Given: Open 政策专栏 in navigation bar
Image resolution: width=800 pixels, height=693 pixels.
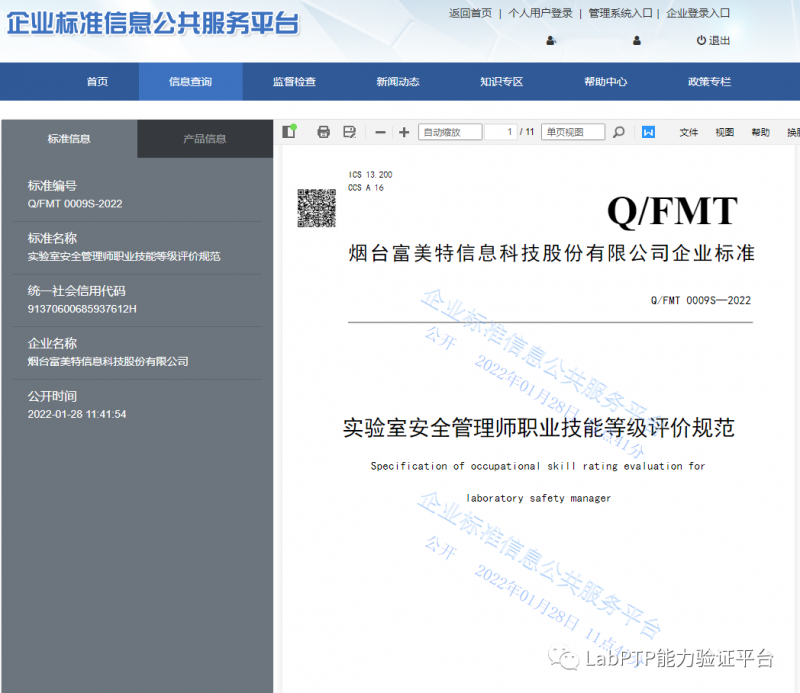Looking at the screenshot, I should 709,82.
